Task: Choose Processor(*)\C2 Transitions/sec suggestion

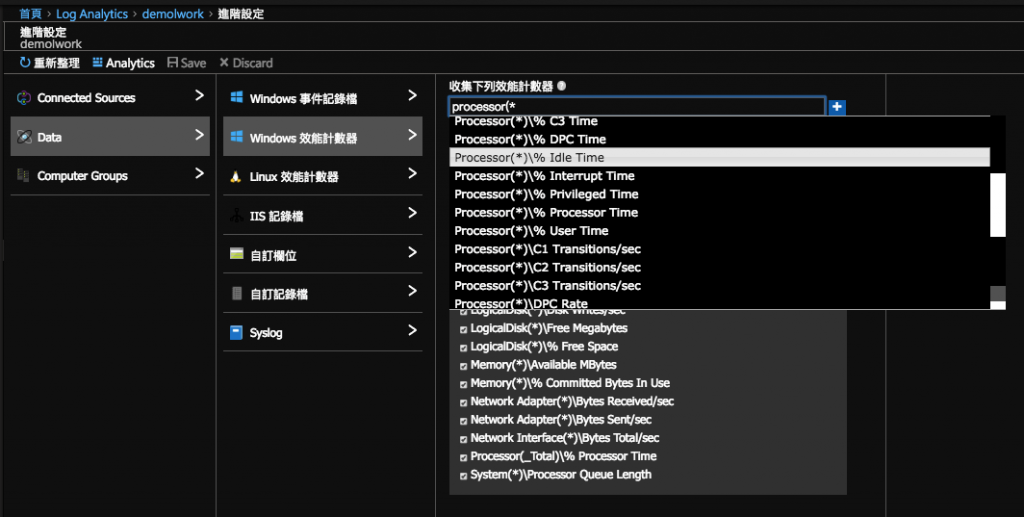Action: [x=720, y=267]
